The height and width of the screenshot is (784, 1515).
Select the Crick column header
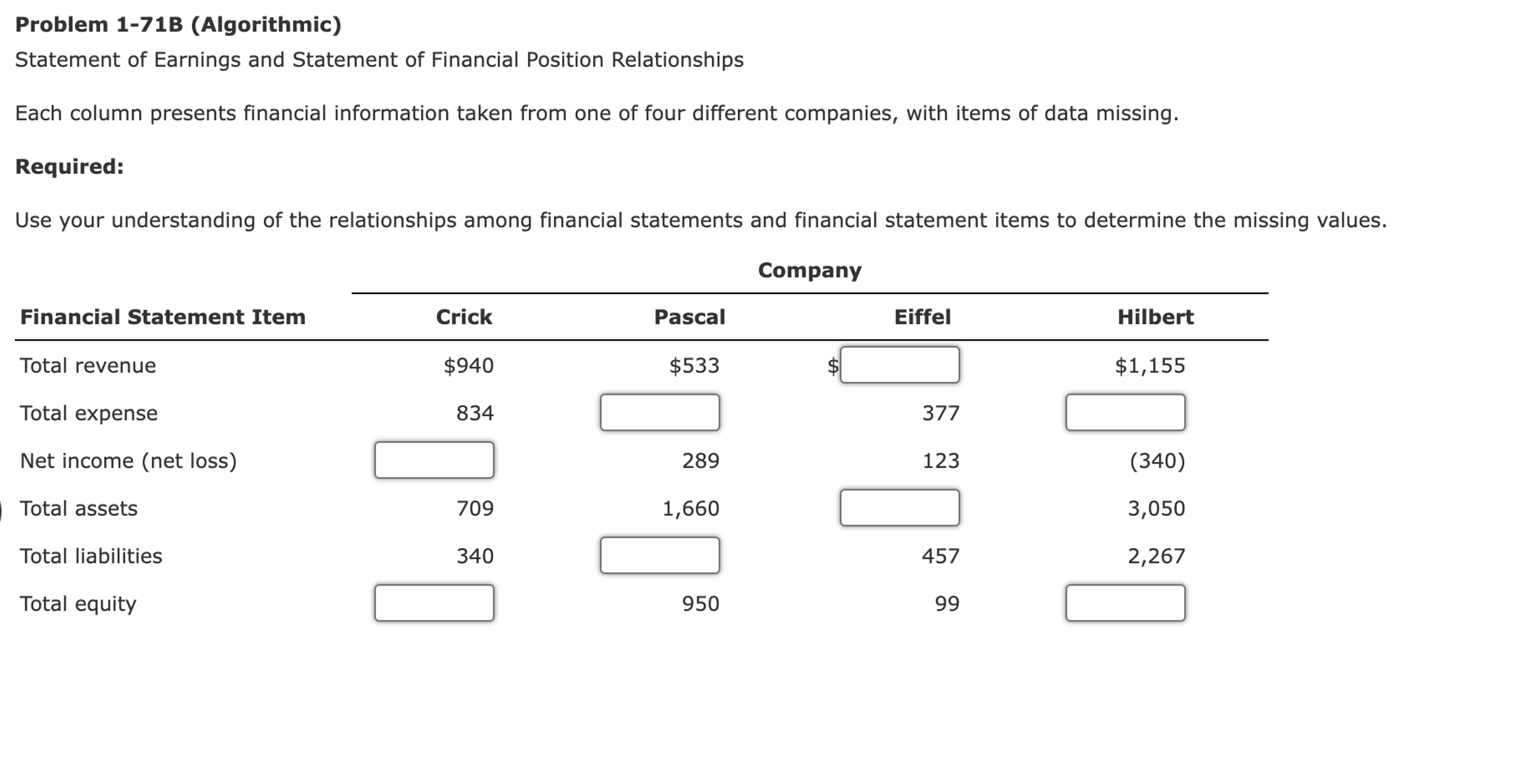(463, 317)
